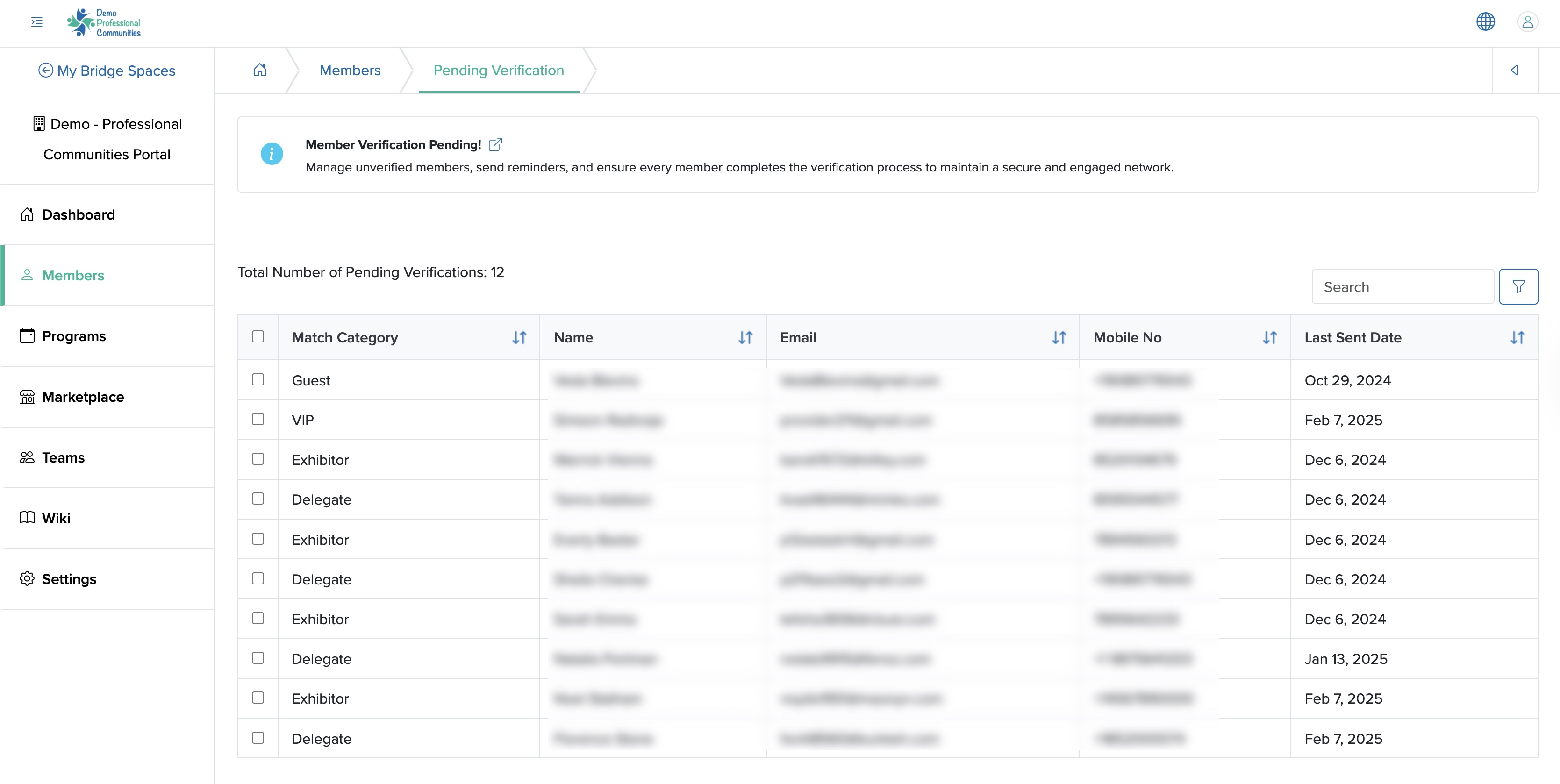This screenshot has height=784, width=1560.
Task: Sort by Last Sent Date column arrows
Action: click(1517, 338)
